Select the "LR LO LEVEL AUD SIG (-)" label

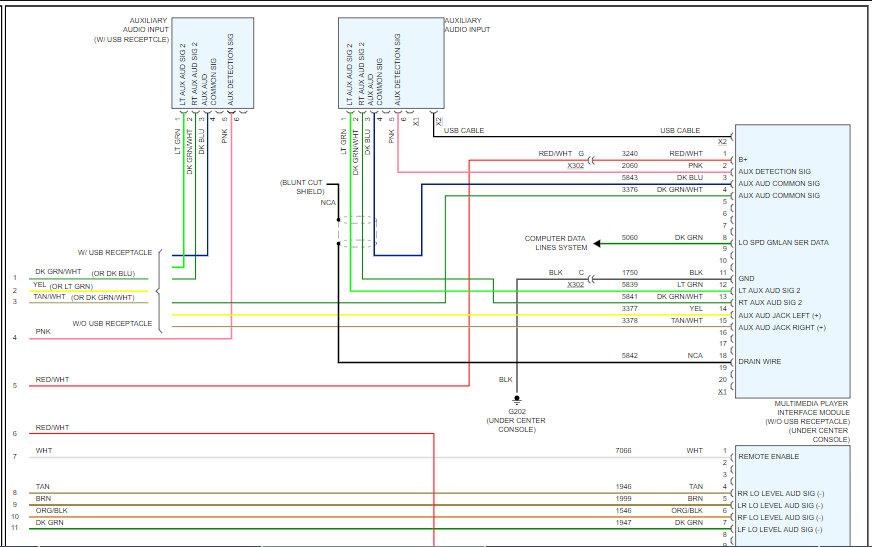[780, 505]
